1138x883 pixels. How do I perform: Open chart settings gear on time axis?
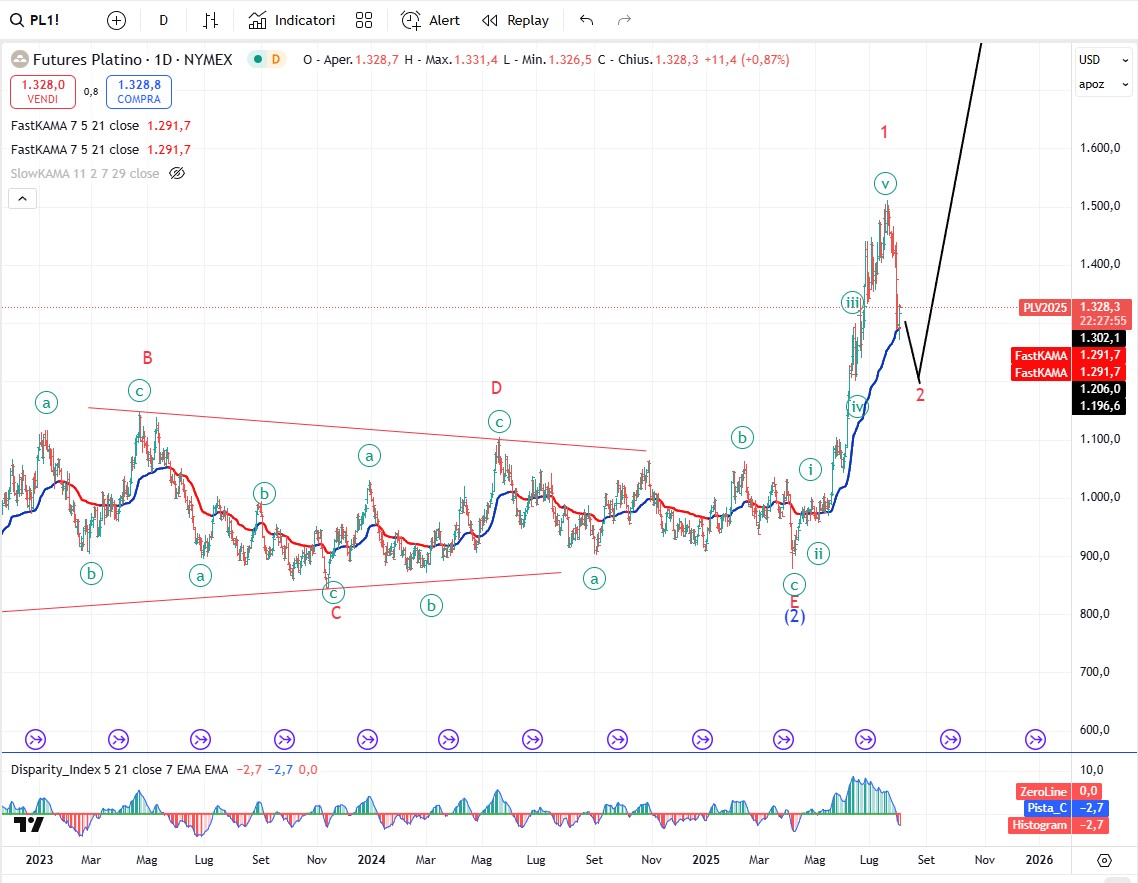coord(1104,860)
